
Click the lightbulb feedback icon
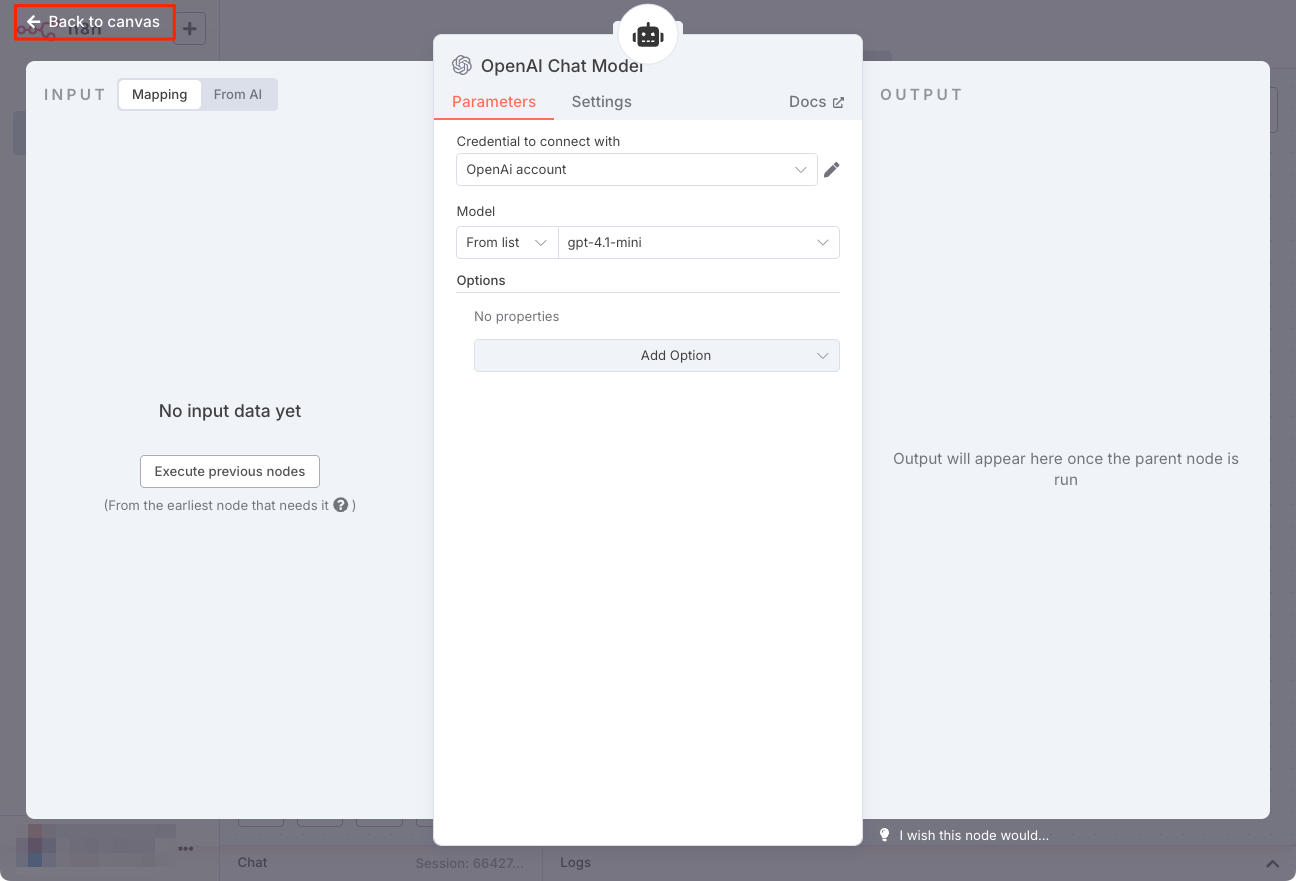tap(884, 835)
